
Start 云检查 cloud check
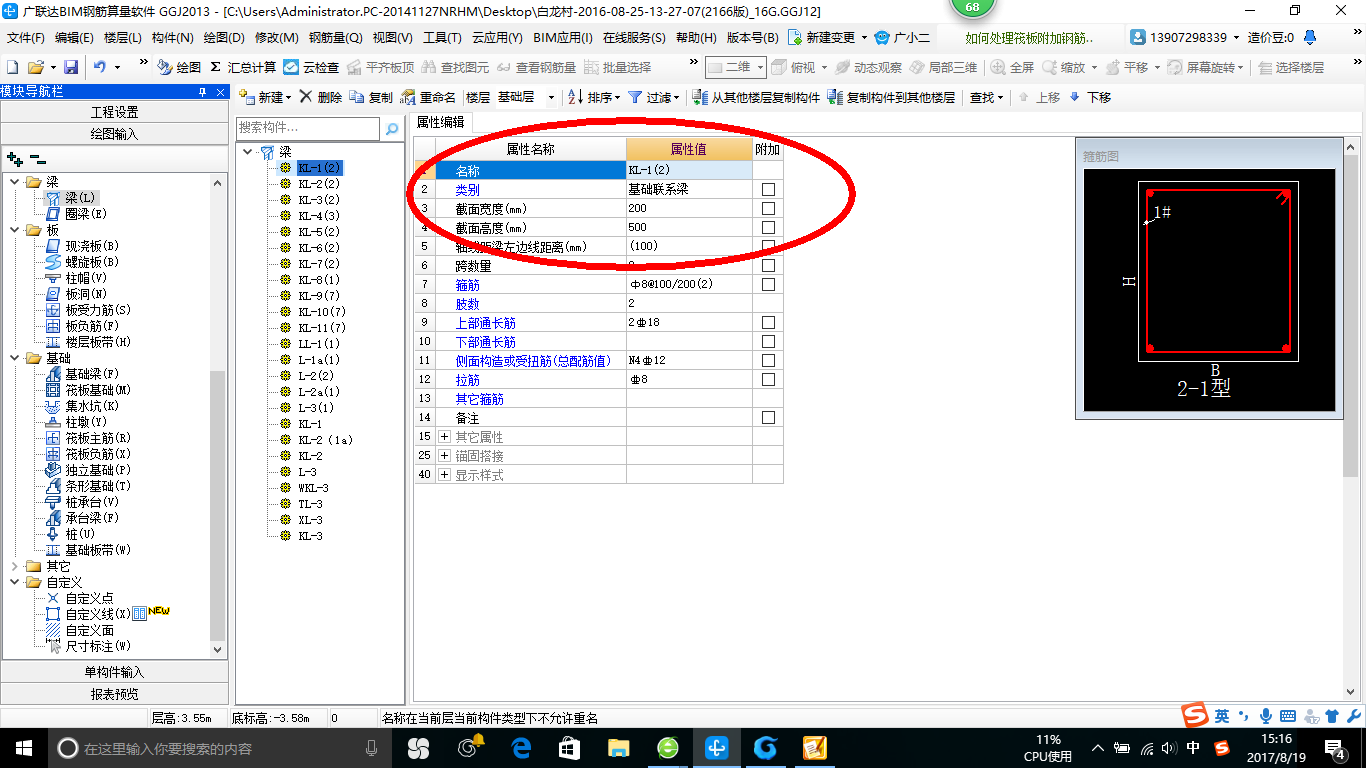click(311, 67)
